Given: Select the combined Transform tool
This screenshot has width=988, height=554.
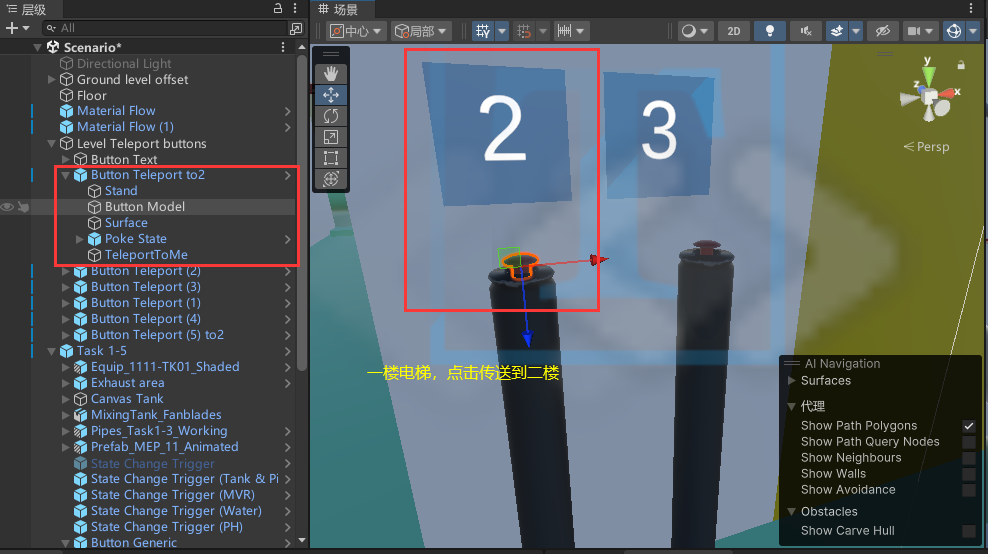Looking at the screenshot, I should click(331, 179).
